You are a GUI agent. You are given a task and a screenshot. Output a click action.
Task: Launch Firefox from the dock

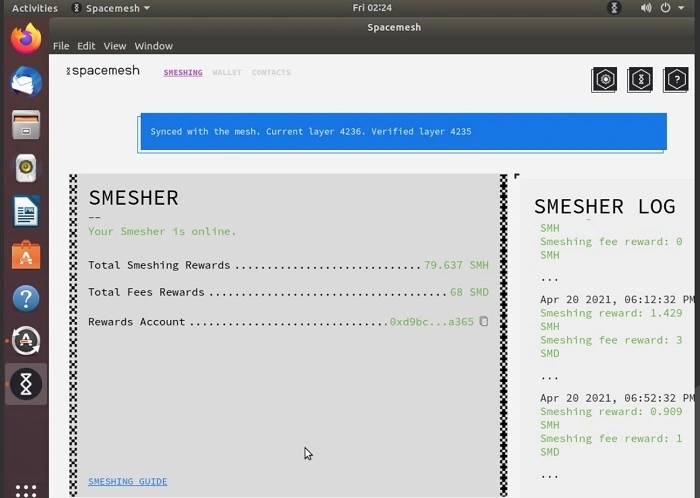[26, 39]
